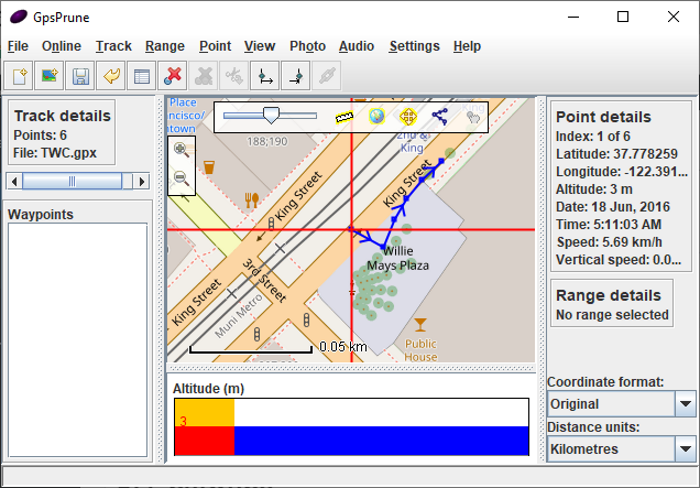Click the Undo arrow toolbar icon
Viewport: 700px width, 488px height.
[x=112, y=75]
